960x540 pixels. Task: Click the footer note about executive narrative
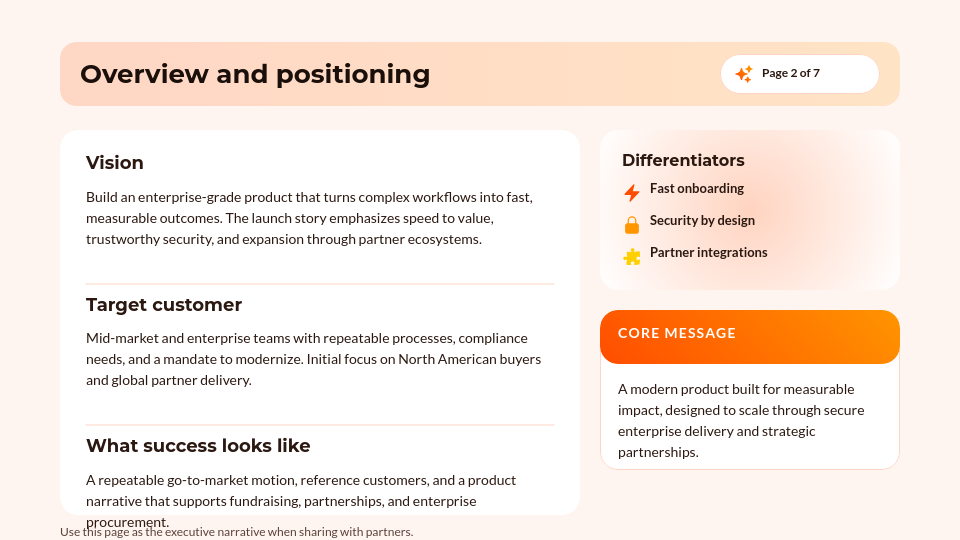[x=236, y=531]
